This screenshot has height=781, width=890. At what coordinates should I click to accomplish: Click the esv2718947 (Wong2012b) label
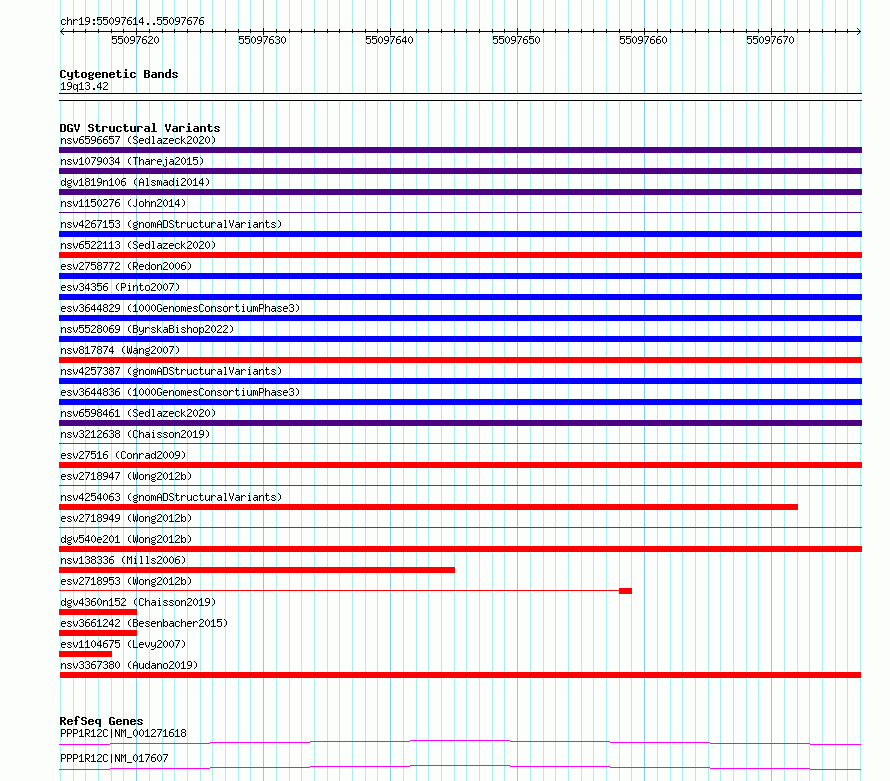[x=126, y=476]
